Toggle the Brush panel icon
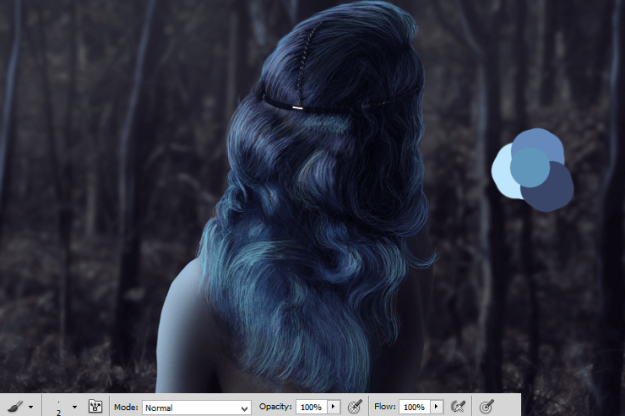The width and height of the screenshot is (625, 416). coord(95,407)
